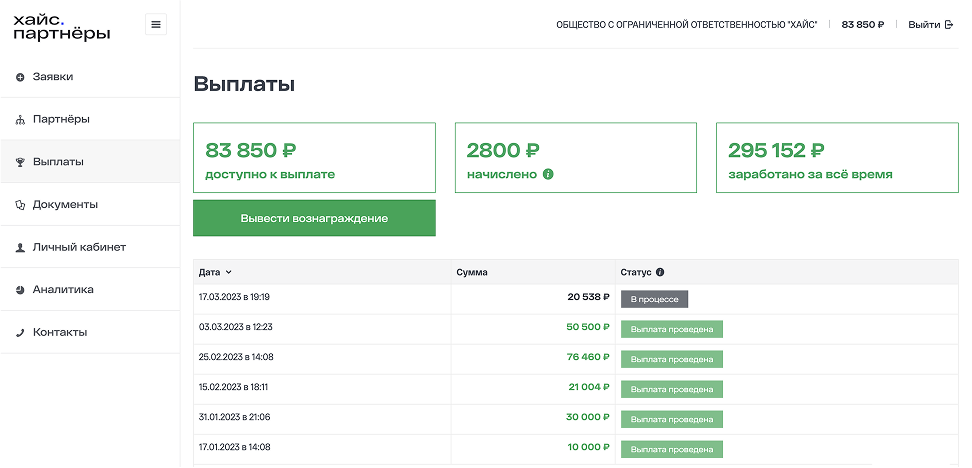Click the hamburger menu icon
The width and height of the screenshot is (972, 468).
click(x=156, y=24)
